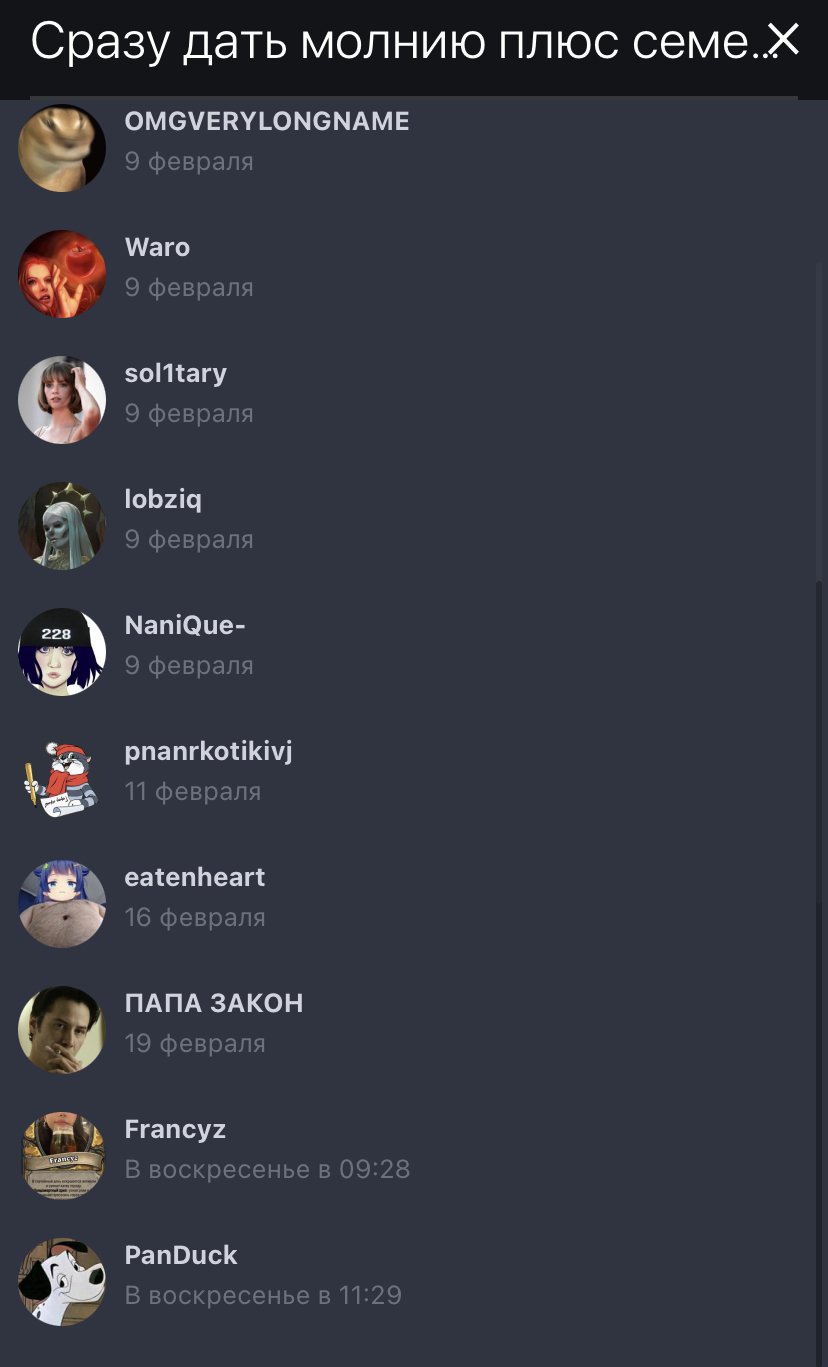Open the OMGVERYLONGNAME username link
This screenshot has height=1367, width=828.
click(x=267, y=121)
